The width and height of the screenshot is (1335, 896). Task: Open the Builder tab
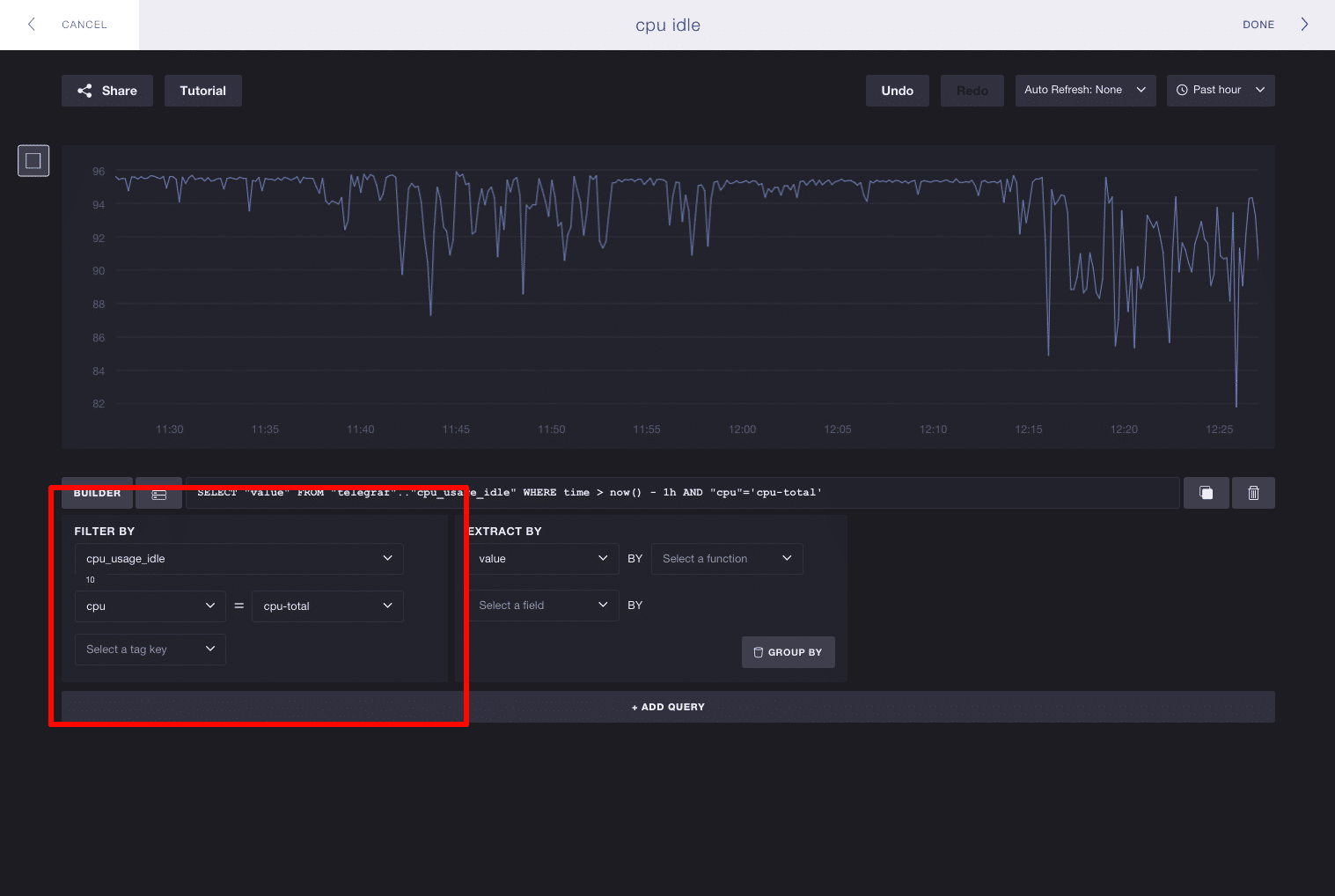click(97, 493)
